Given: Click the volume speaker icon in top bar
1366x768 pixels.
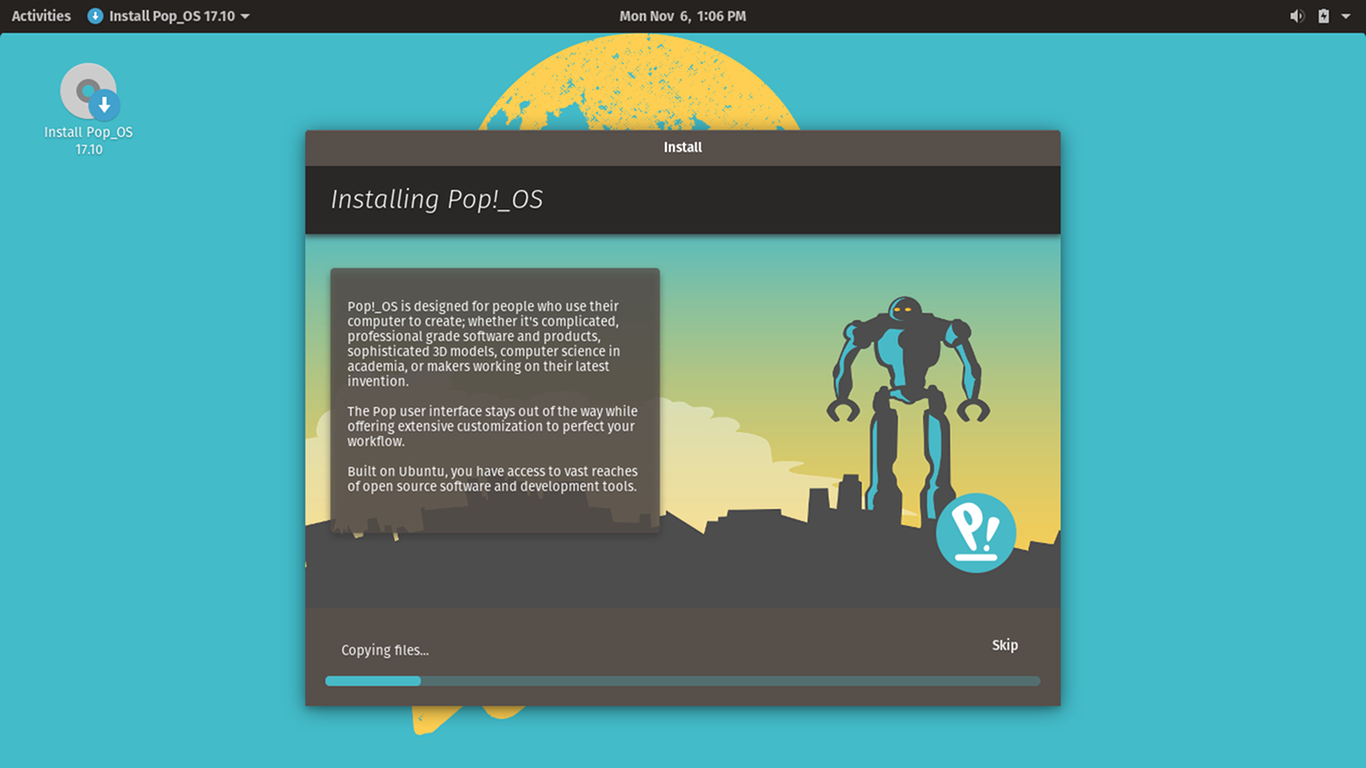Looking at the screenshot, I should [1297, 16].
